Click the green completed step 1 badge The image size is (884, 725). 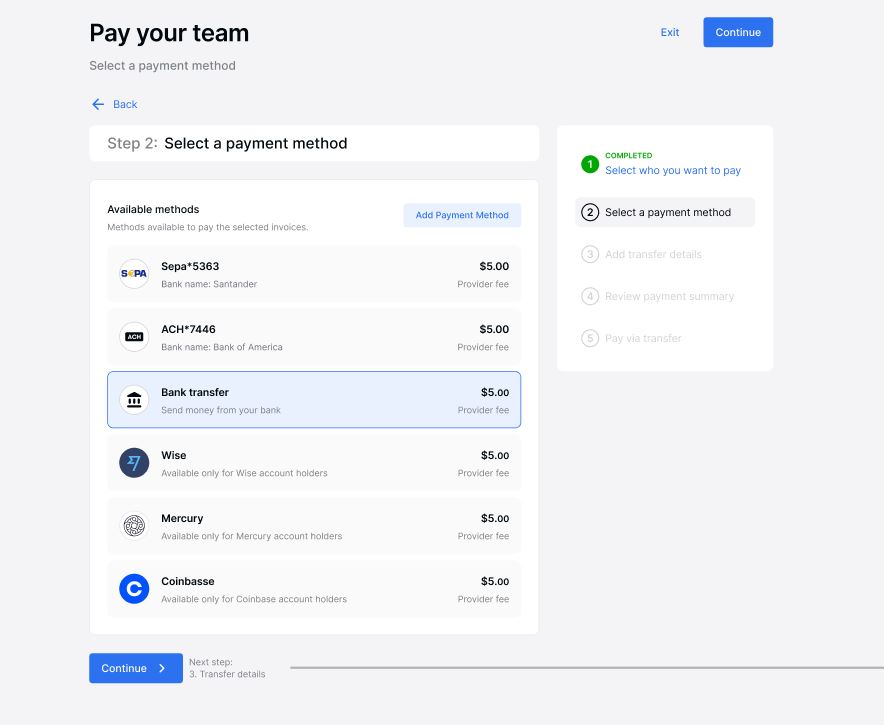point(590,164)
